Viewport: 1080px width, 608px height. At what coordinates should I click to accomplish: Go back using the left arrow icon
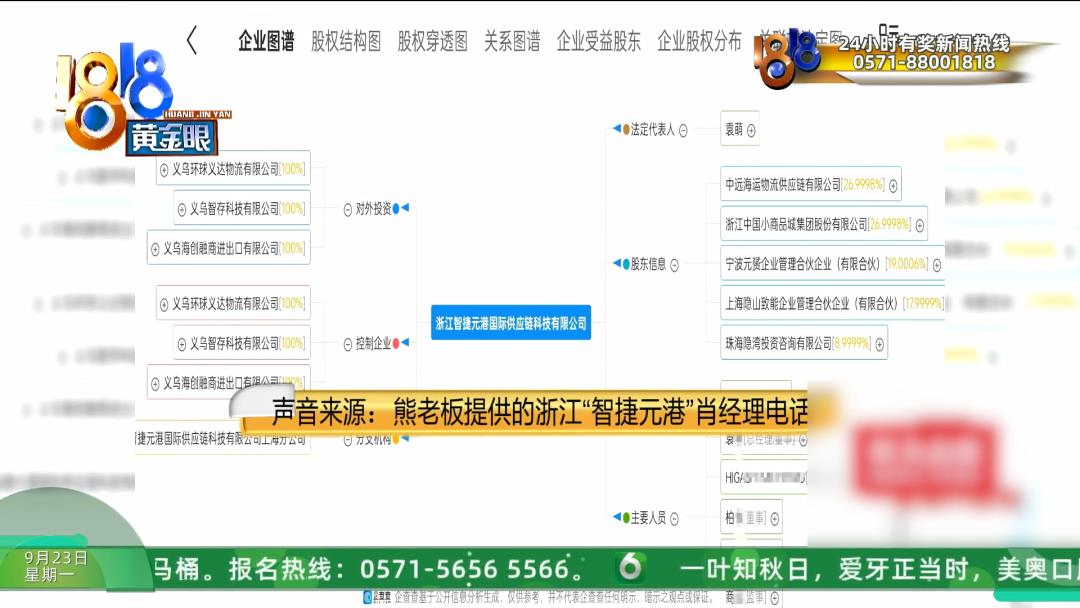tap(192, 41)
